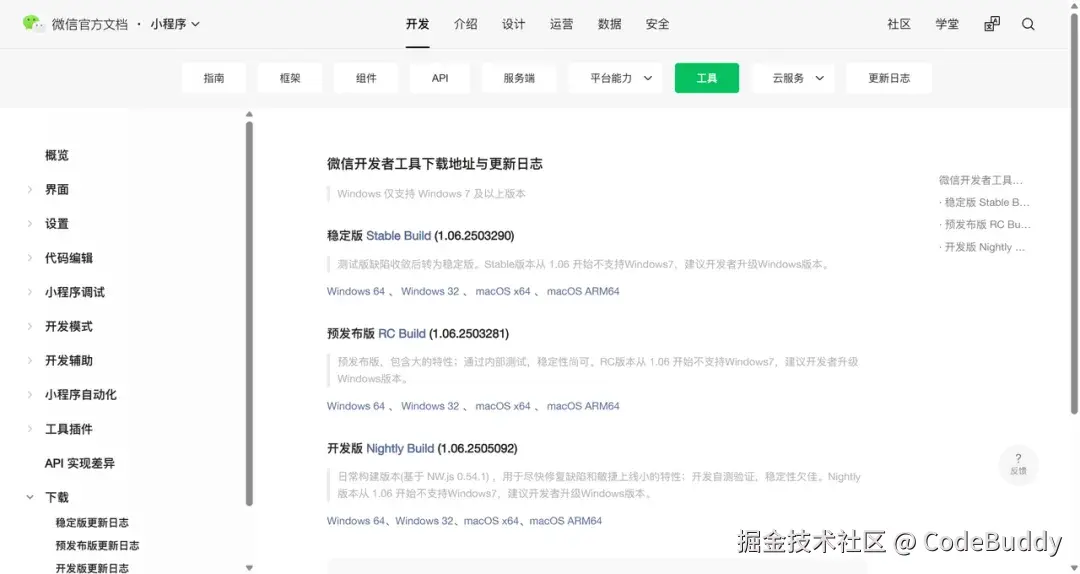Click the translate/language switch icon
Viewport: 1080px width, 574px height.
[992, 24]
